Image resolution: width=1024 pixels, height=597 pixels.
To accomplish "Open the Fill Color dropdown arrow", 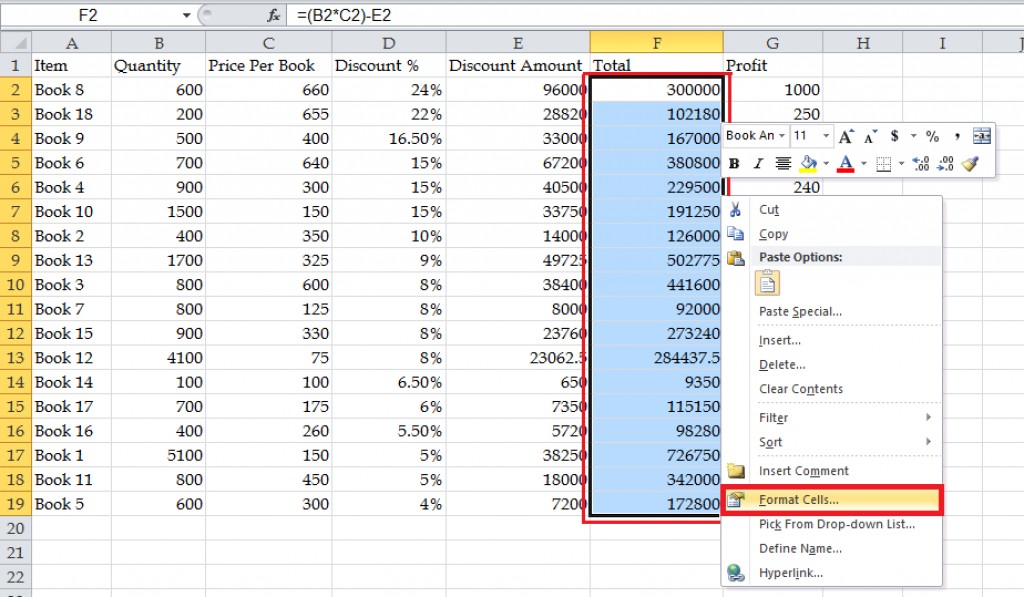I will tap(825, 162).
